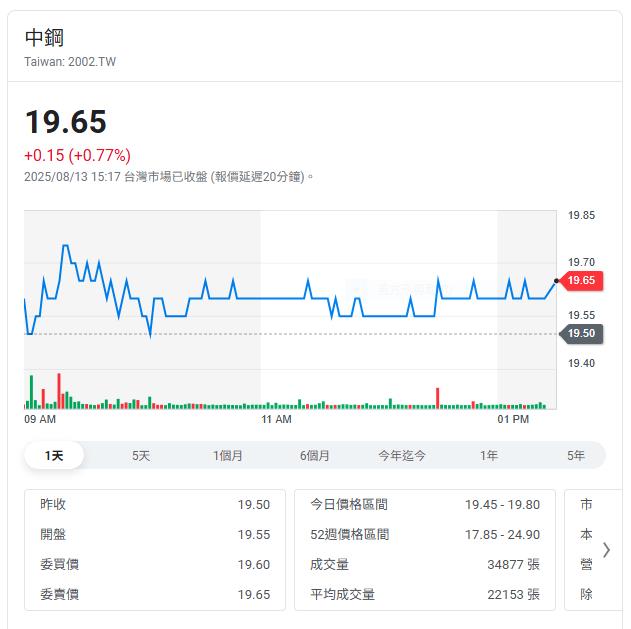This screenshot has width=631, height=629.
Task: Click the 52週價格區間 label
Action: [350, 534]
